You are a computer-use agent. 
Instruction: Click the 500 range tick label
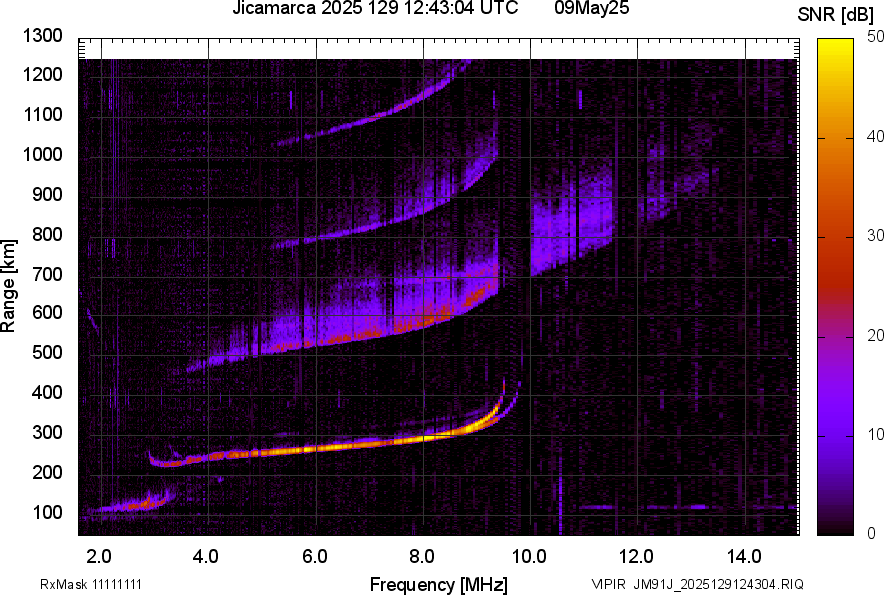pos(47,352)
